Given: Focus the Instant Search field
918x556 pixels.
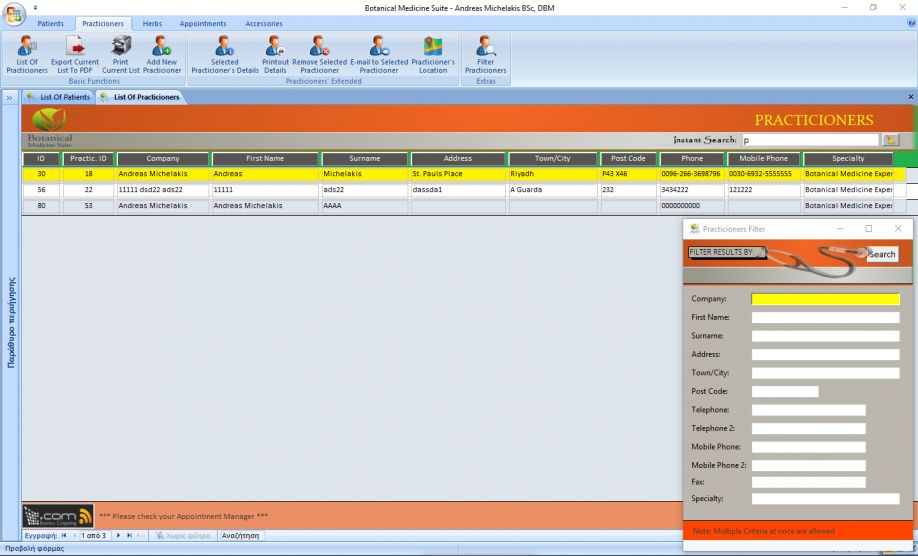Looking at the screenshot, I should tap(811, 140).
